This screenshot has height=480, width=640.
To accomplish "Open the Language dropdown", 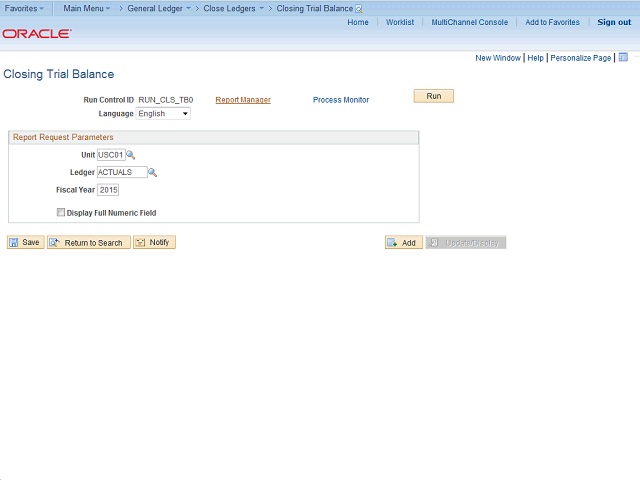I will click(x=163, y=113).
